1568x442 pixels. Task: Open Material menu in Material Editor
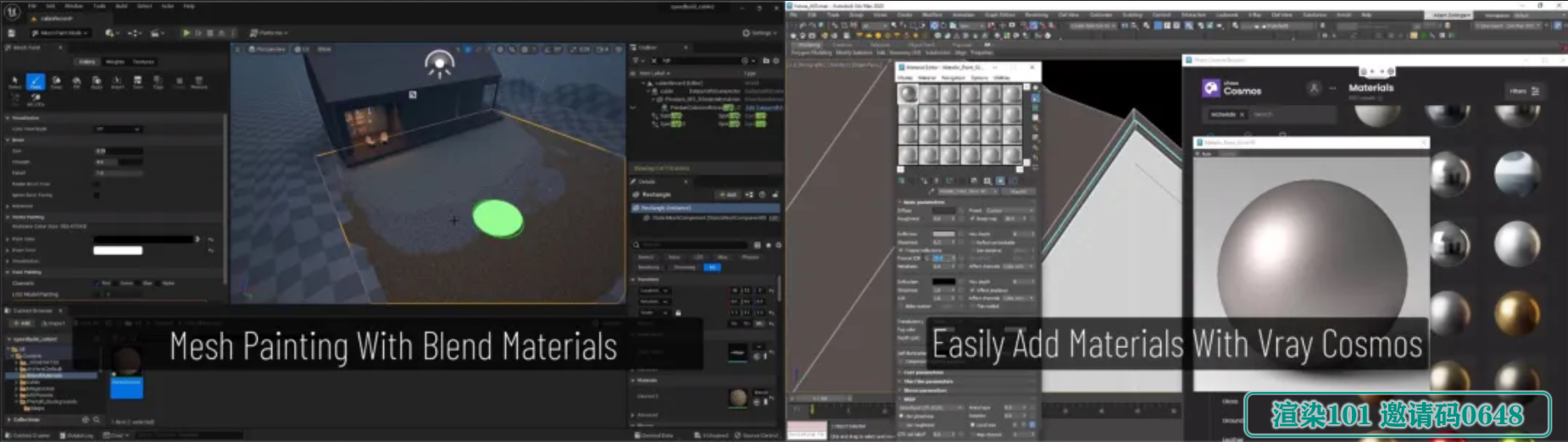(929, 78)
